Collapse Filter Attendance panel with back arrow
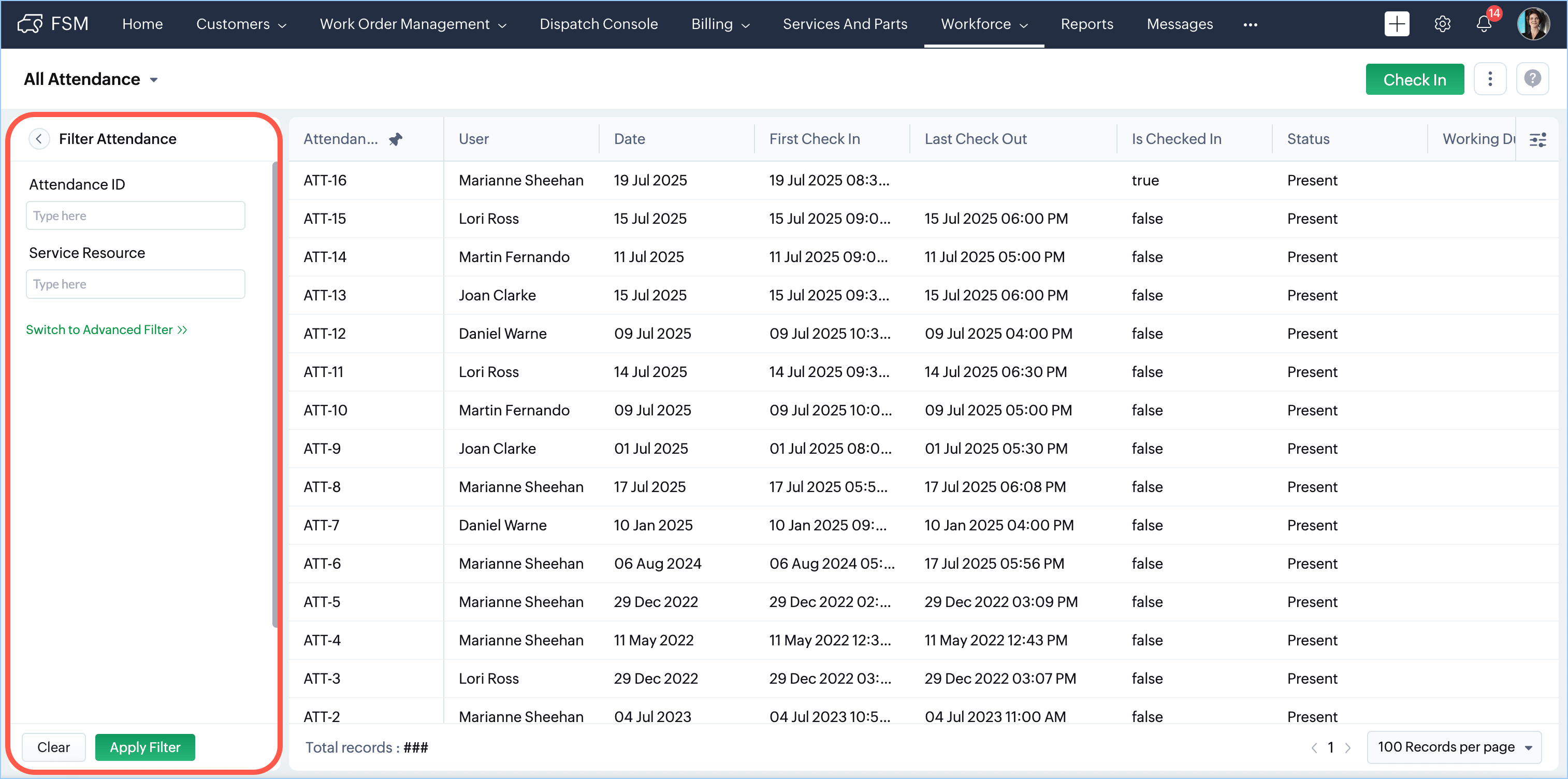This screenshot has width=1568, height=779. tap(39, 139)
